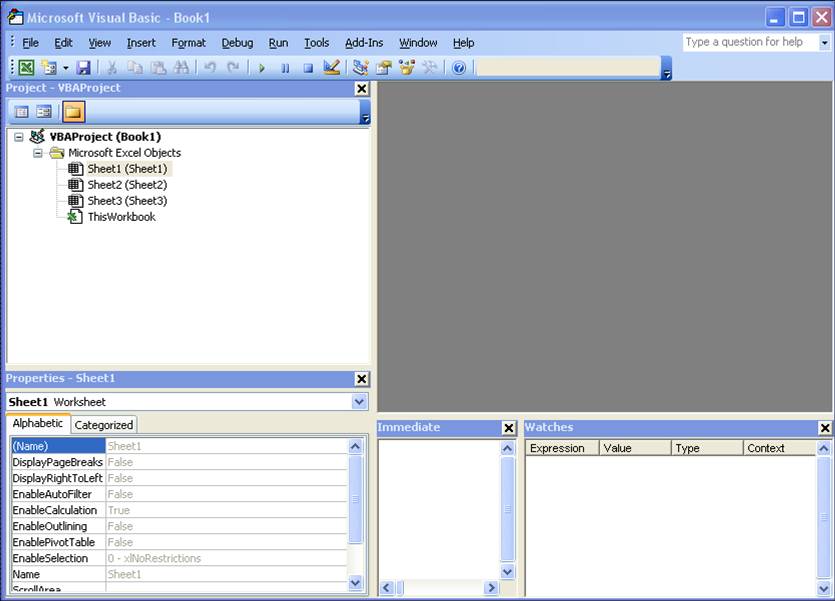Open the File menu
The width and height of the screenshot is (835, 601).
(x=30, y=43)
